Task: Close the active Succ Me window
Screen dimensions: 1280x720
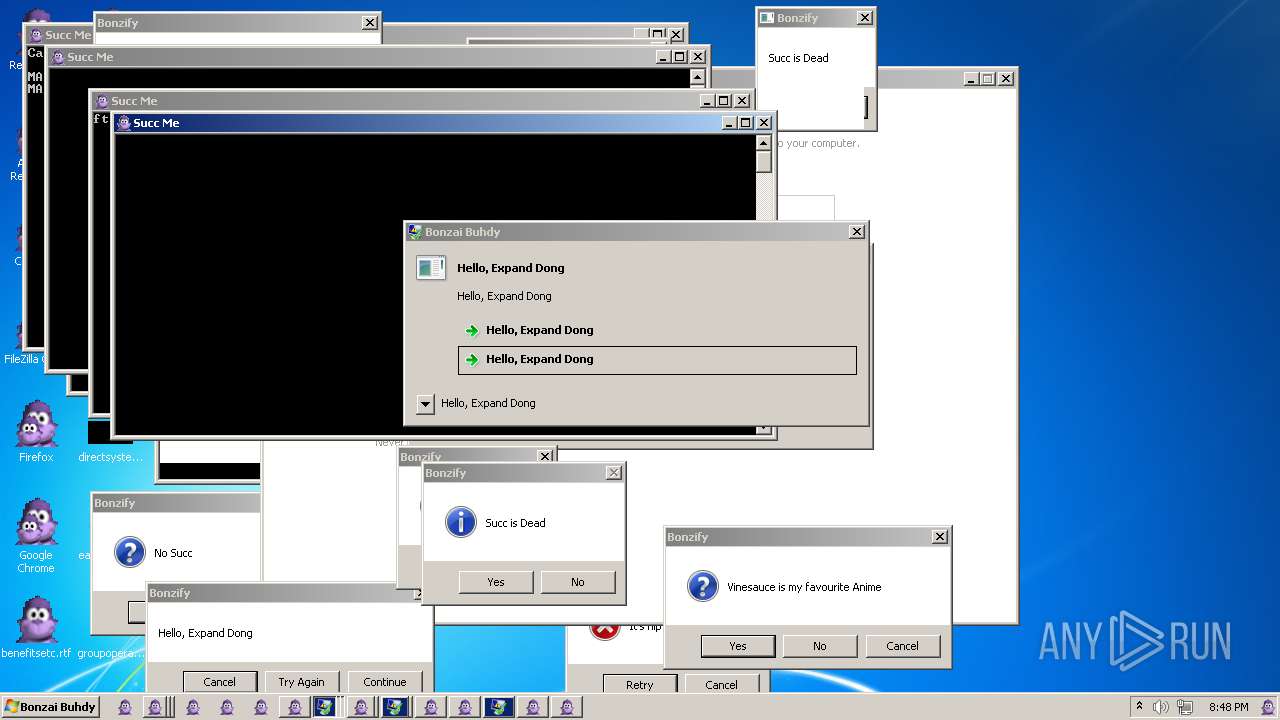Action: pos(764,123)
